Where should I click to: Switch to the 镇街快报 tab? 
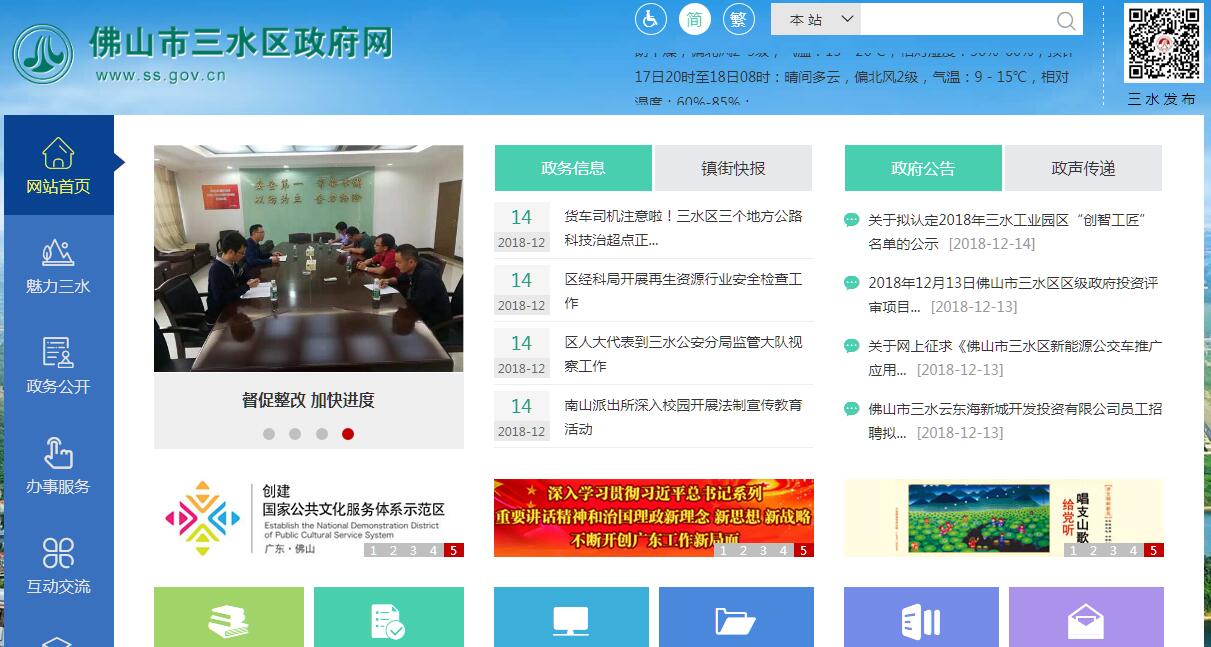(733, 168)
